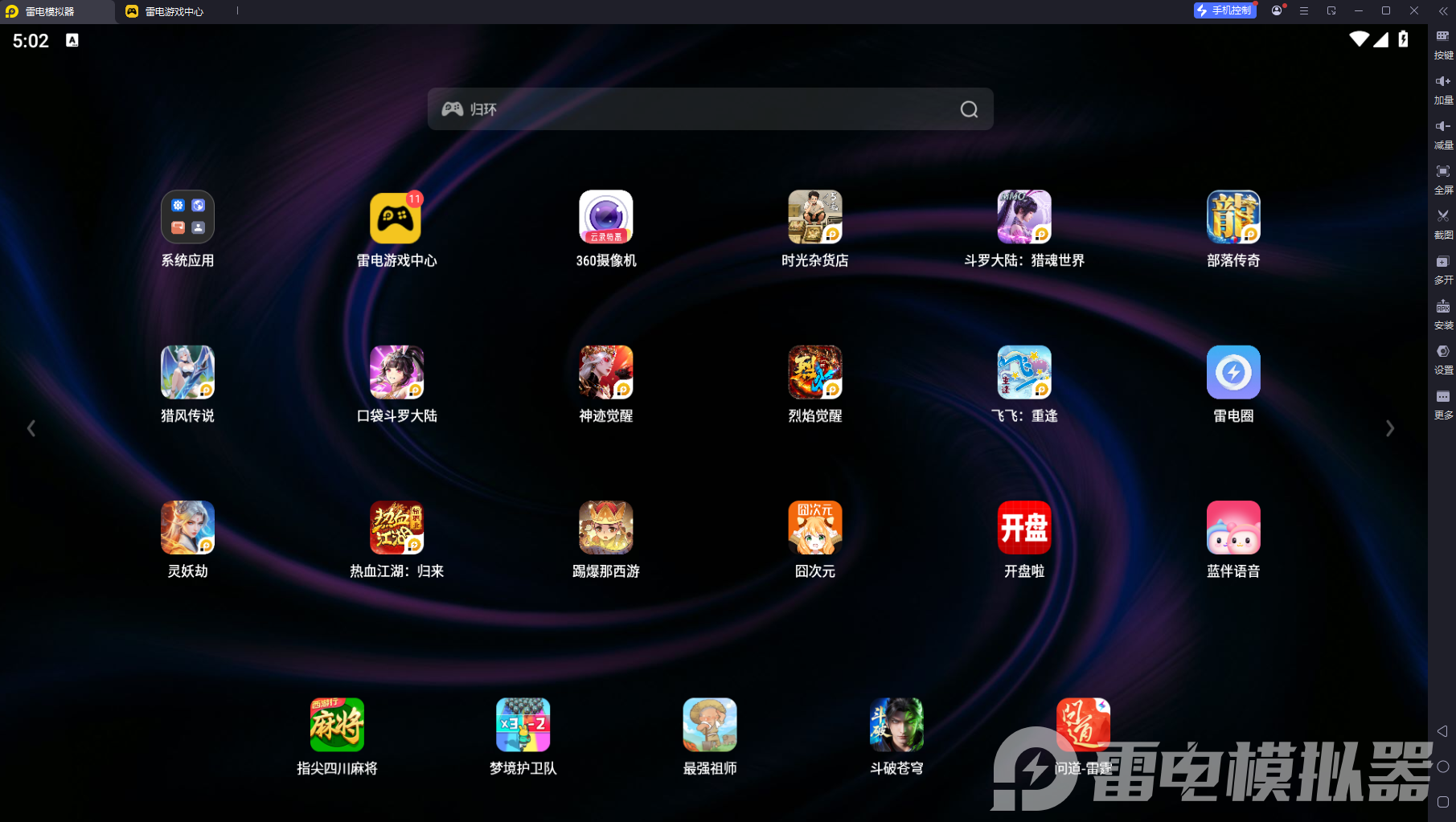
Task: Tap the Android home circle button
Action: tap(1442, 767)
